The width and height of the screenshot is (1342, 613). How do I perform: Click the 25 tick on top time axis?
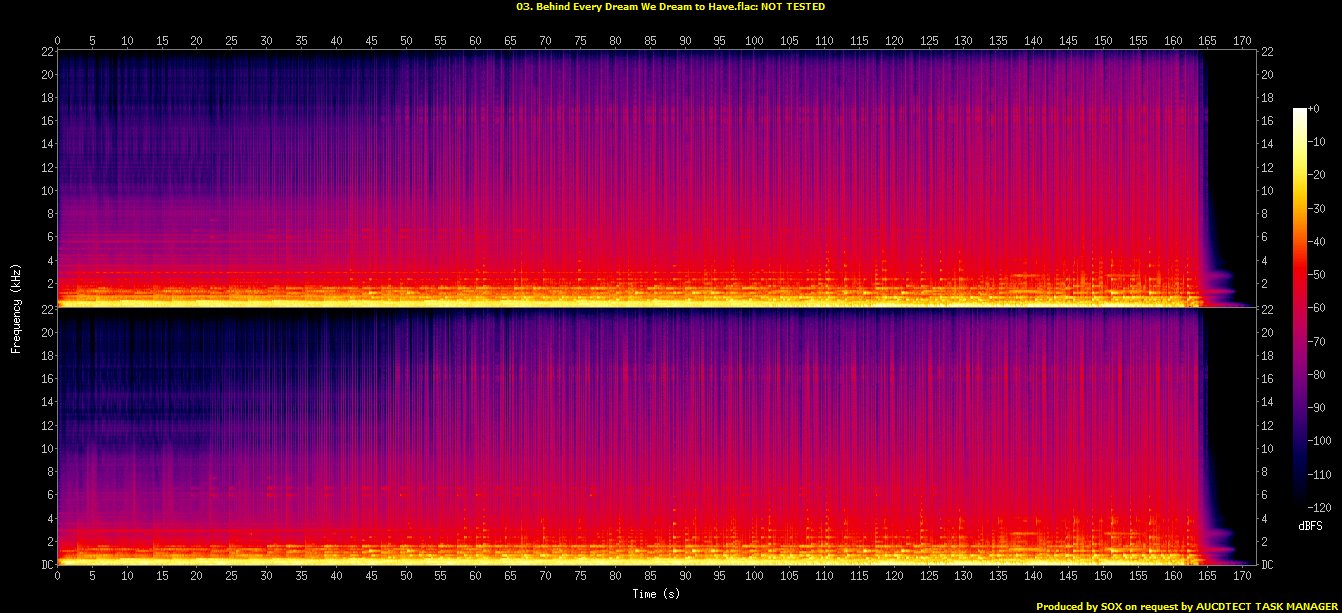pyautogui.click(x=232, y=41)
